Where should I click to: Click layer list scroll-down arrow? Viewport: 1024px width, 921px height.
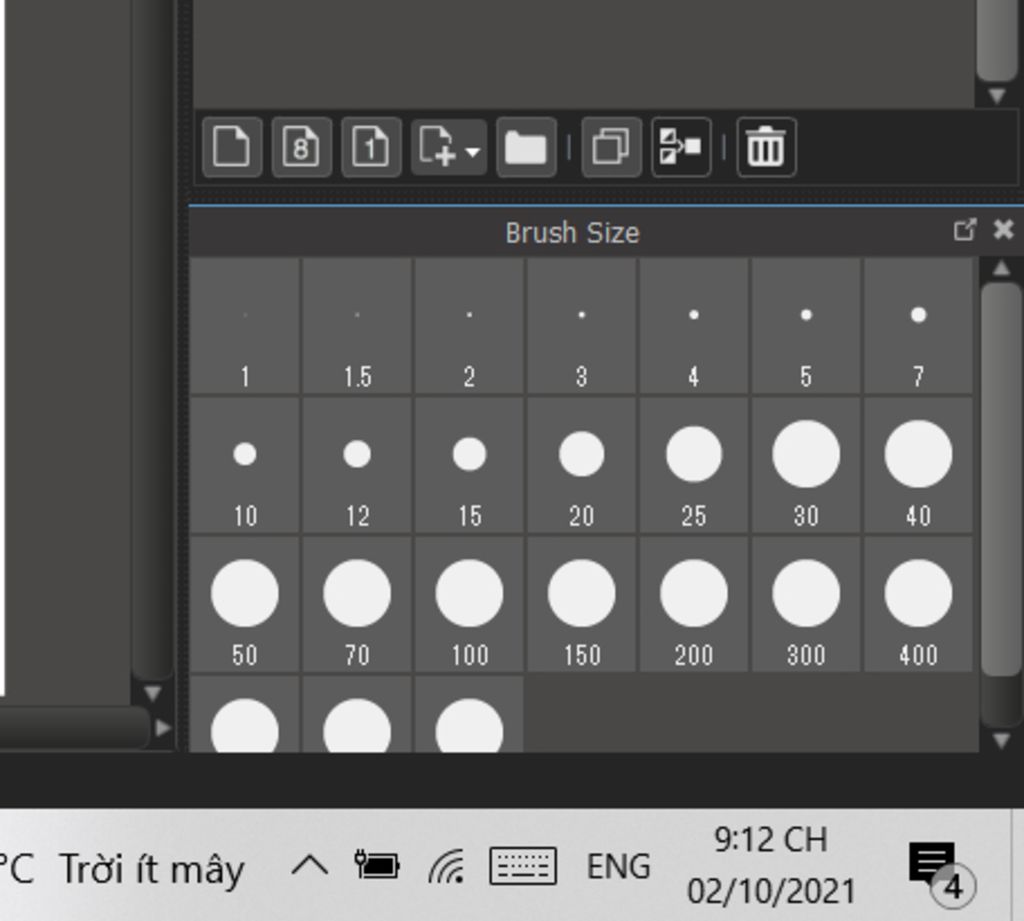pyautogui.click(x=997, y=97)
